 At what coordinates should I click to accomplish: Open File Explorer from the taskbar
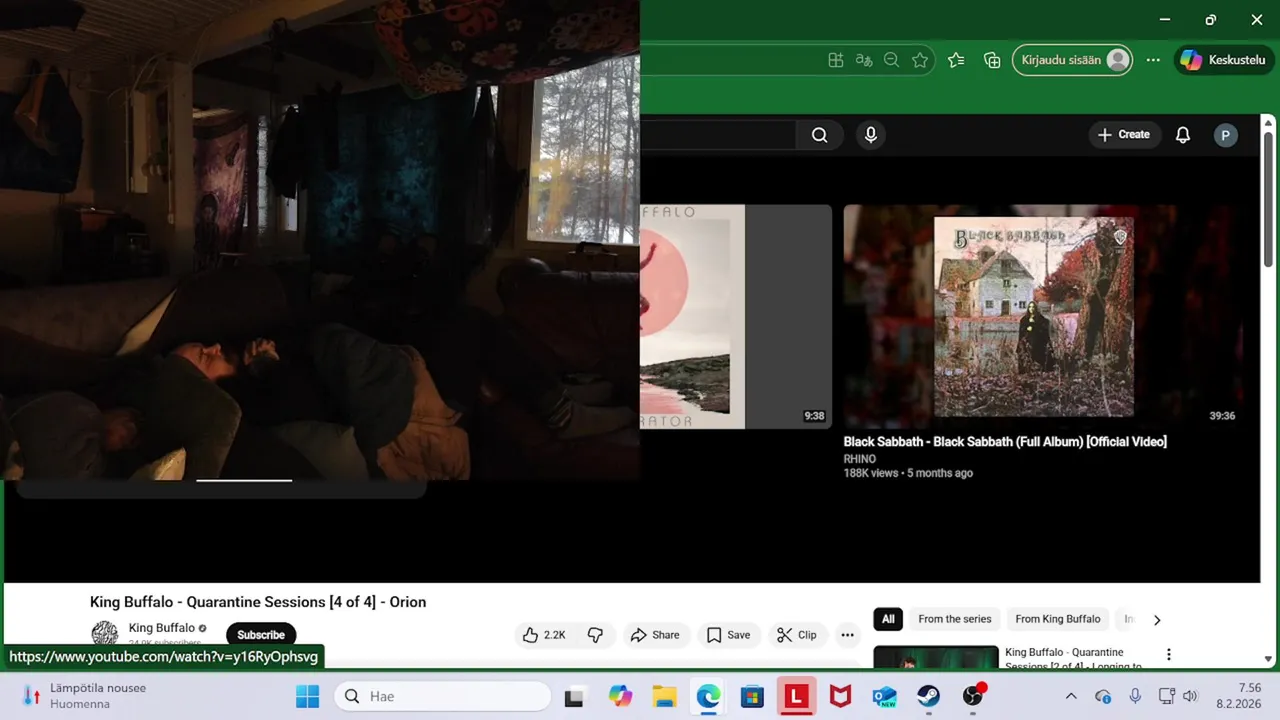[664, 696]
